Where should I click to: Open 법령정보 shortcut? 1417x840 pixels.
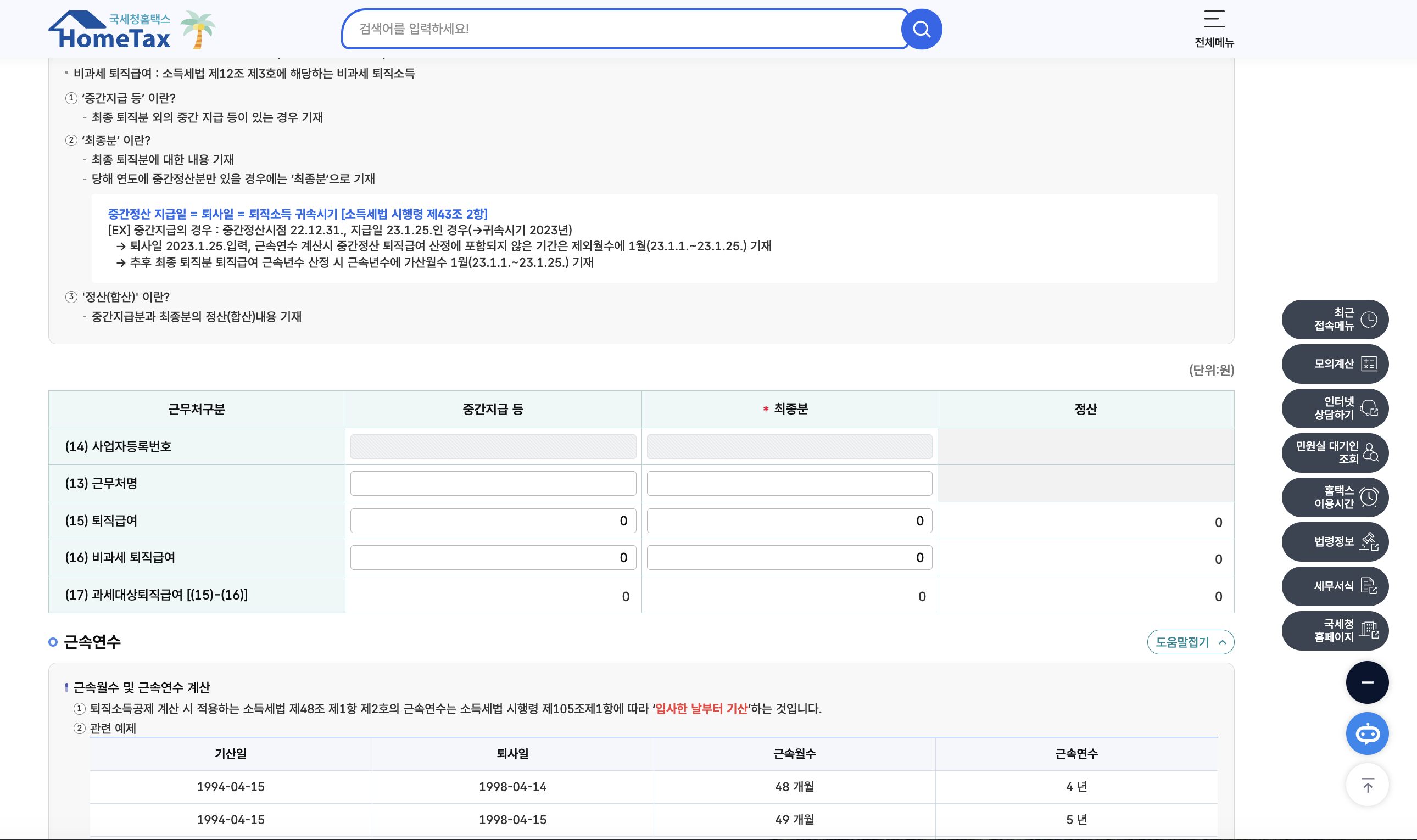1335,542
